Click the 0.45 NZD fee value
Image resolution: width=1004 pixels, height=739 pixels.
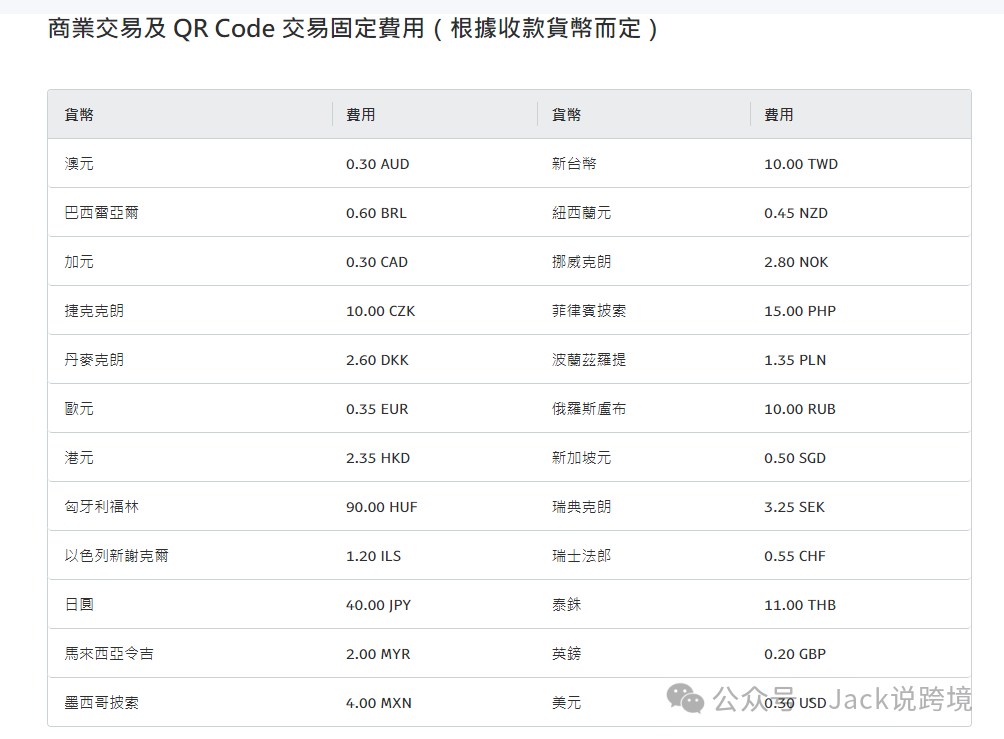(x=795, y=213)
